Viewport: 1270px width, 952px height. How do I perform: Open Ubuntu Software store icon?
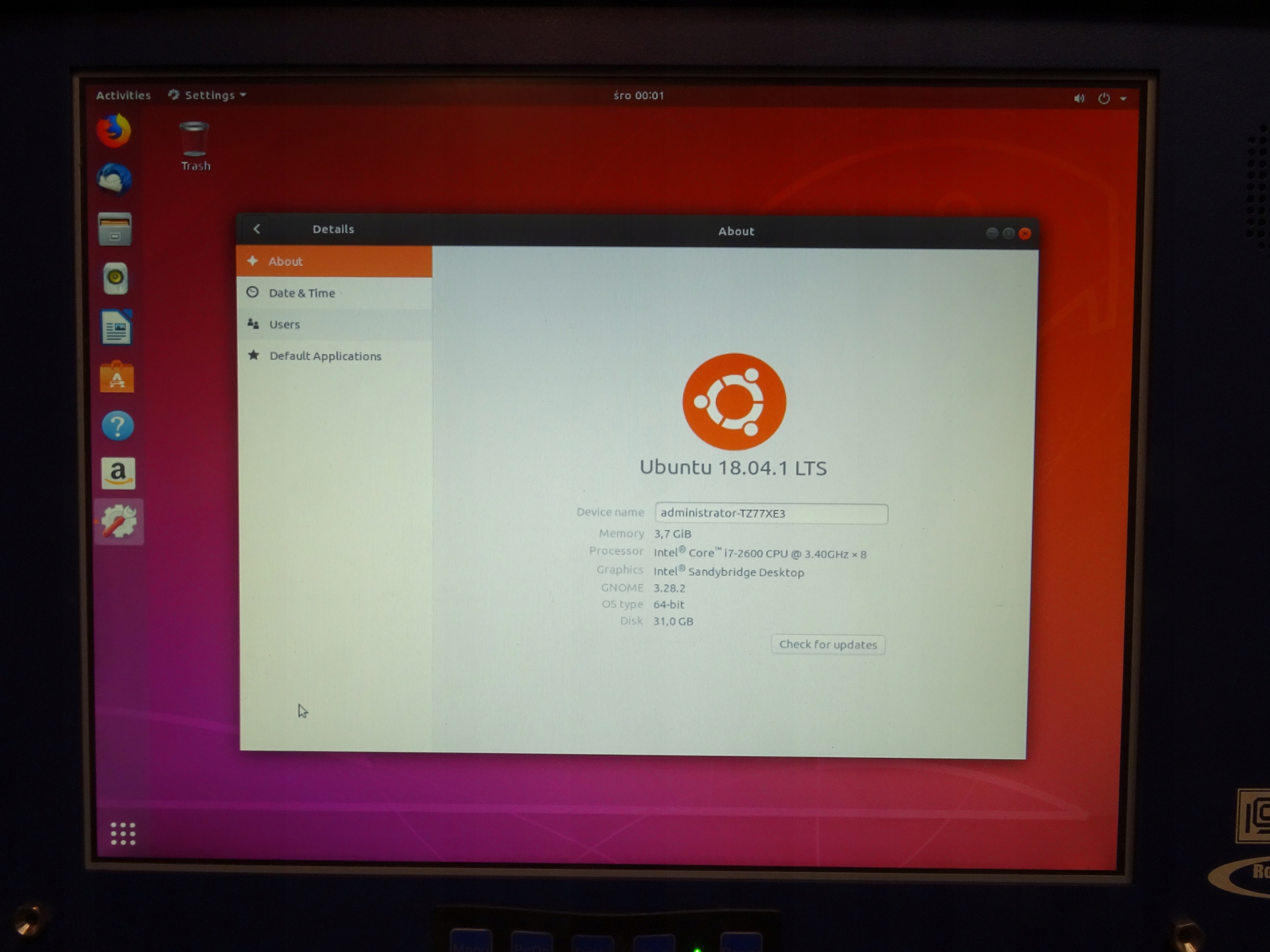pos(117,377)
